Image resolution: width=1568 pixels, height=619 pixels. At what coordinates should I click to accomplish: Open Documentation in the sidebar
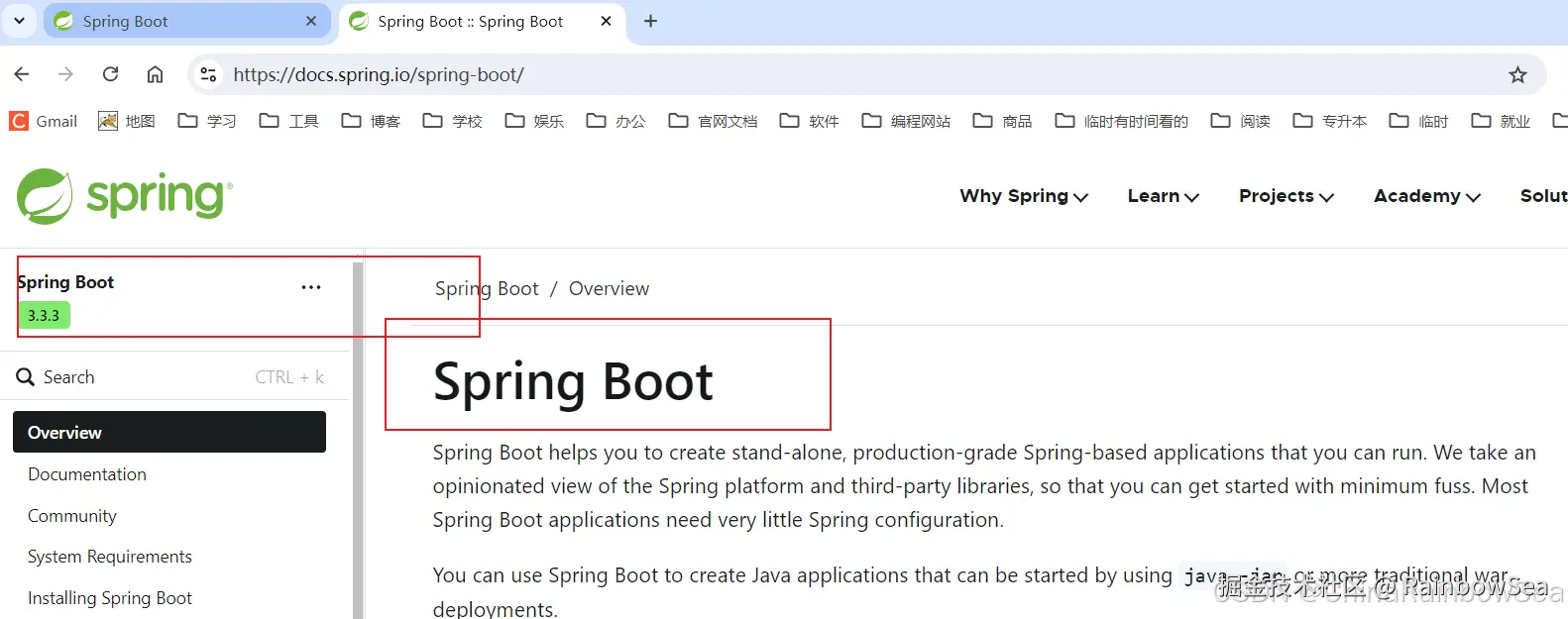point(87,474)
